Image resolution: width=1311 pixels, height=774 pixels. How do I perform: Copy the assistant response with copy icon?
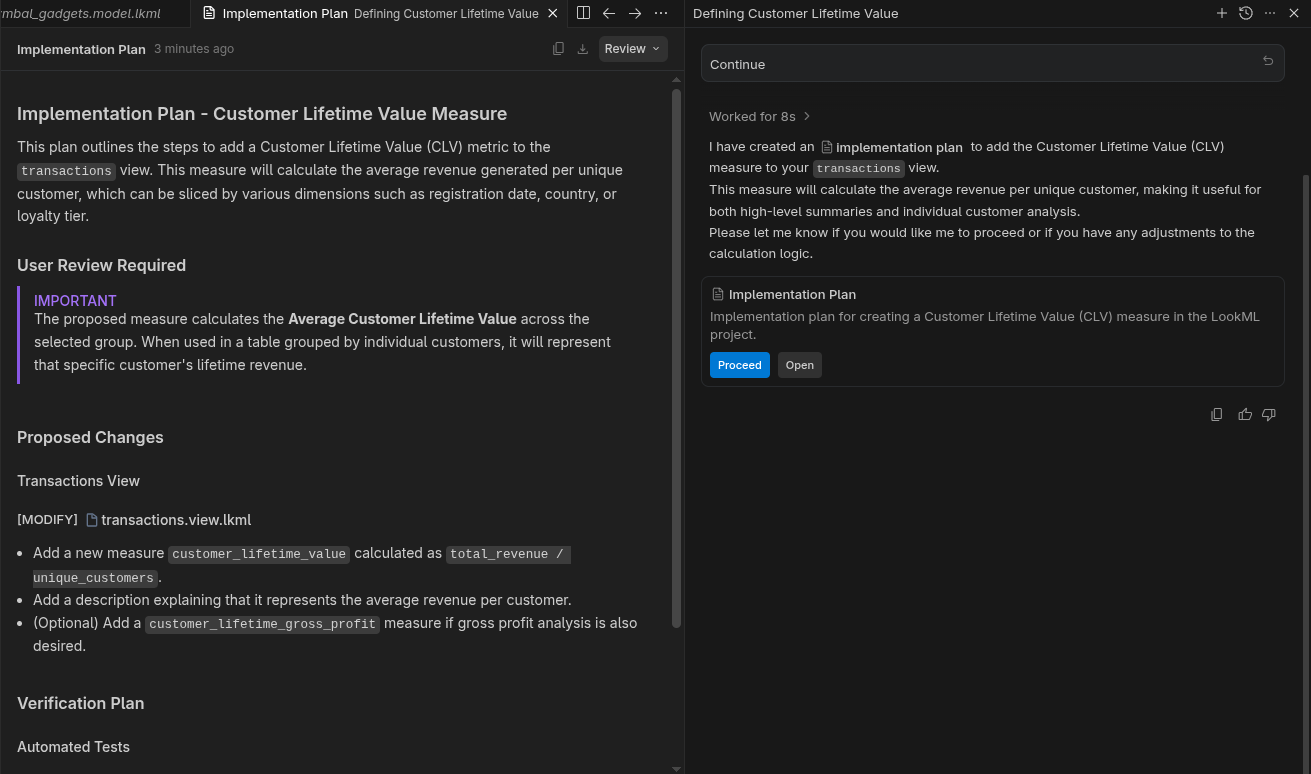[x=1216, y=414]
